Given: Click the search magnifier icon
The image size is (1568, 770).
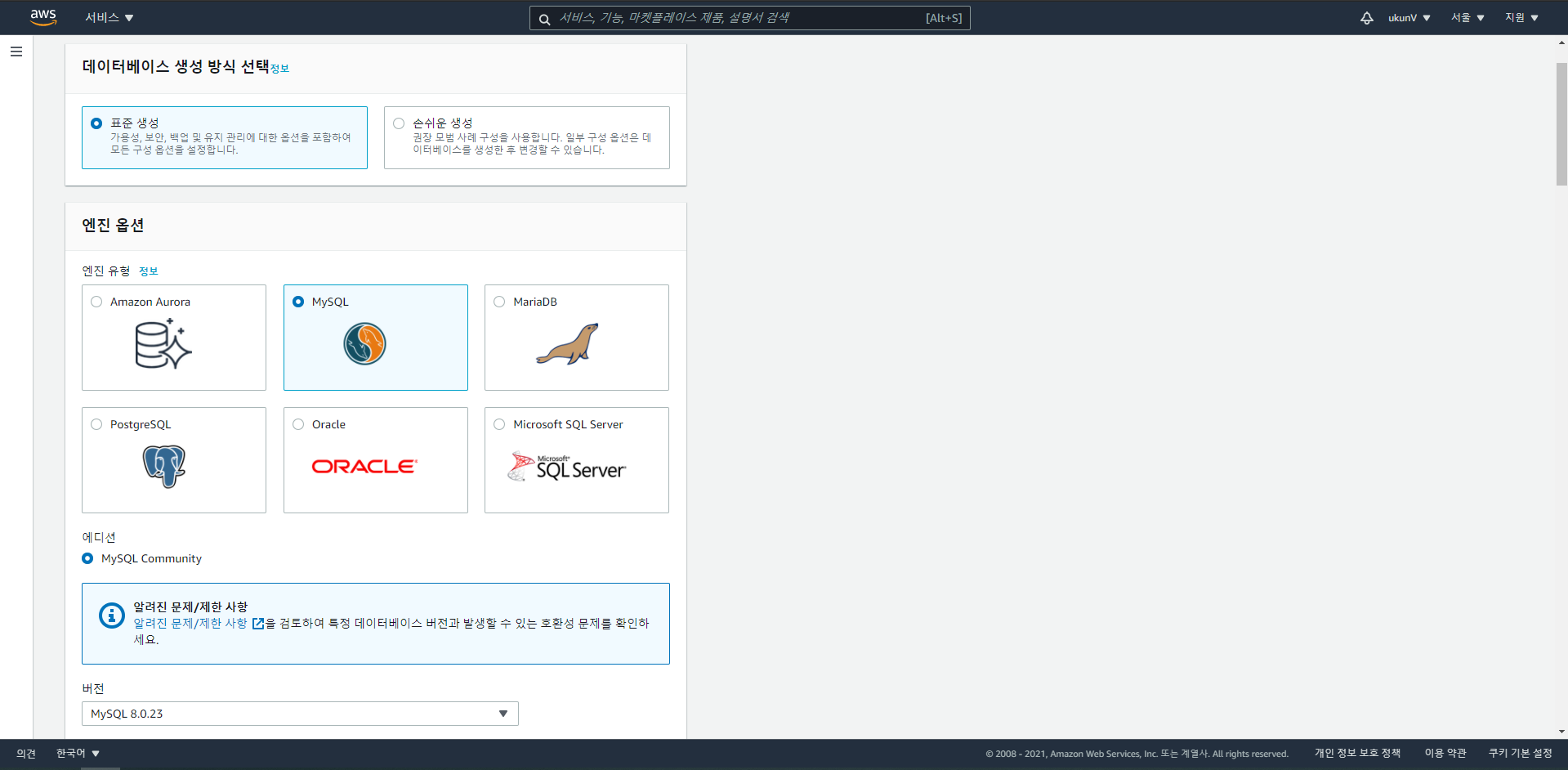Looking at the screenshot, I should point(544,19).
